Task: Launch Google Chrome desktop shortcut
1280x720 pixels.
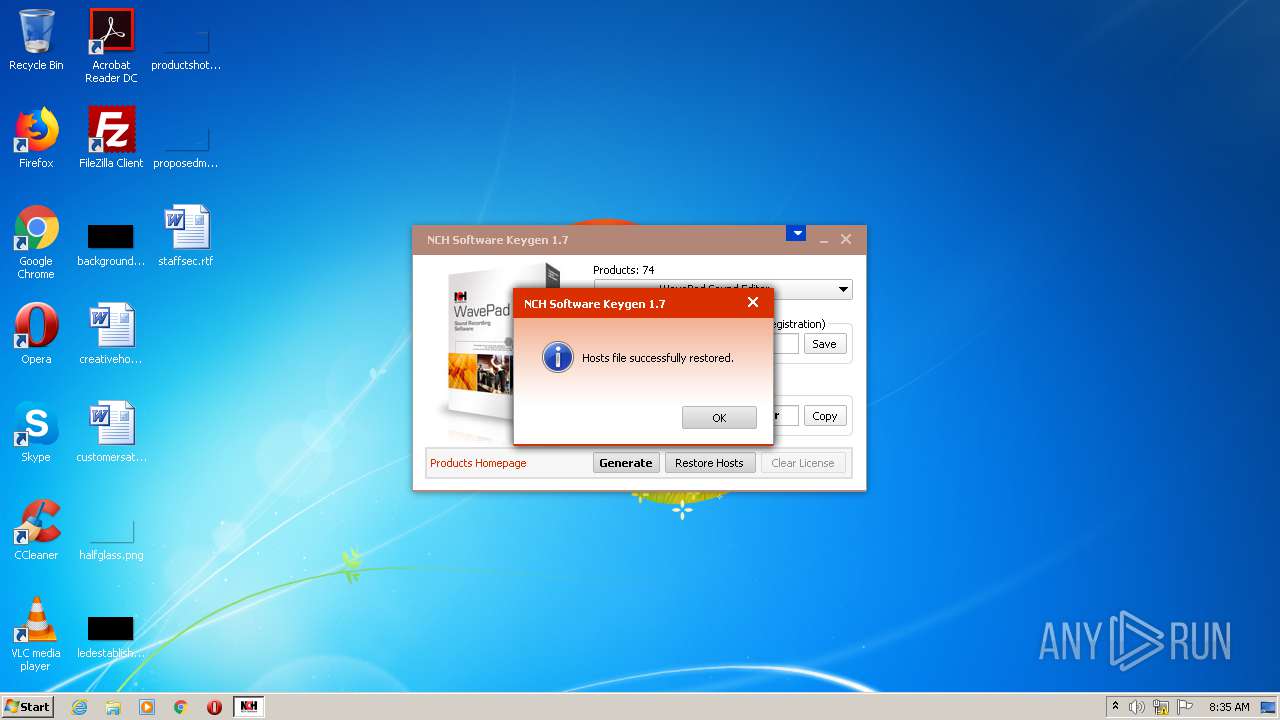Action: pos(36,242)
